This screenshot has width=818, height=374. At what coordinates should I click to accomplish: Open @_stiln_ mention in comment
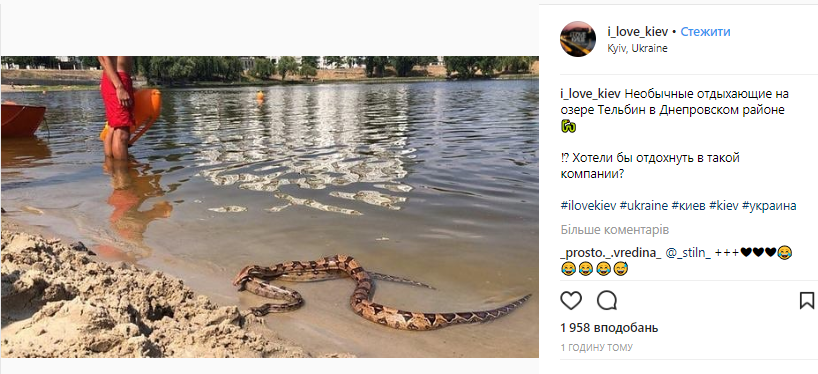[689, 254]
